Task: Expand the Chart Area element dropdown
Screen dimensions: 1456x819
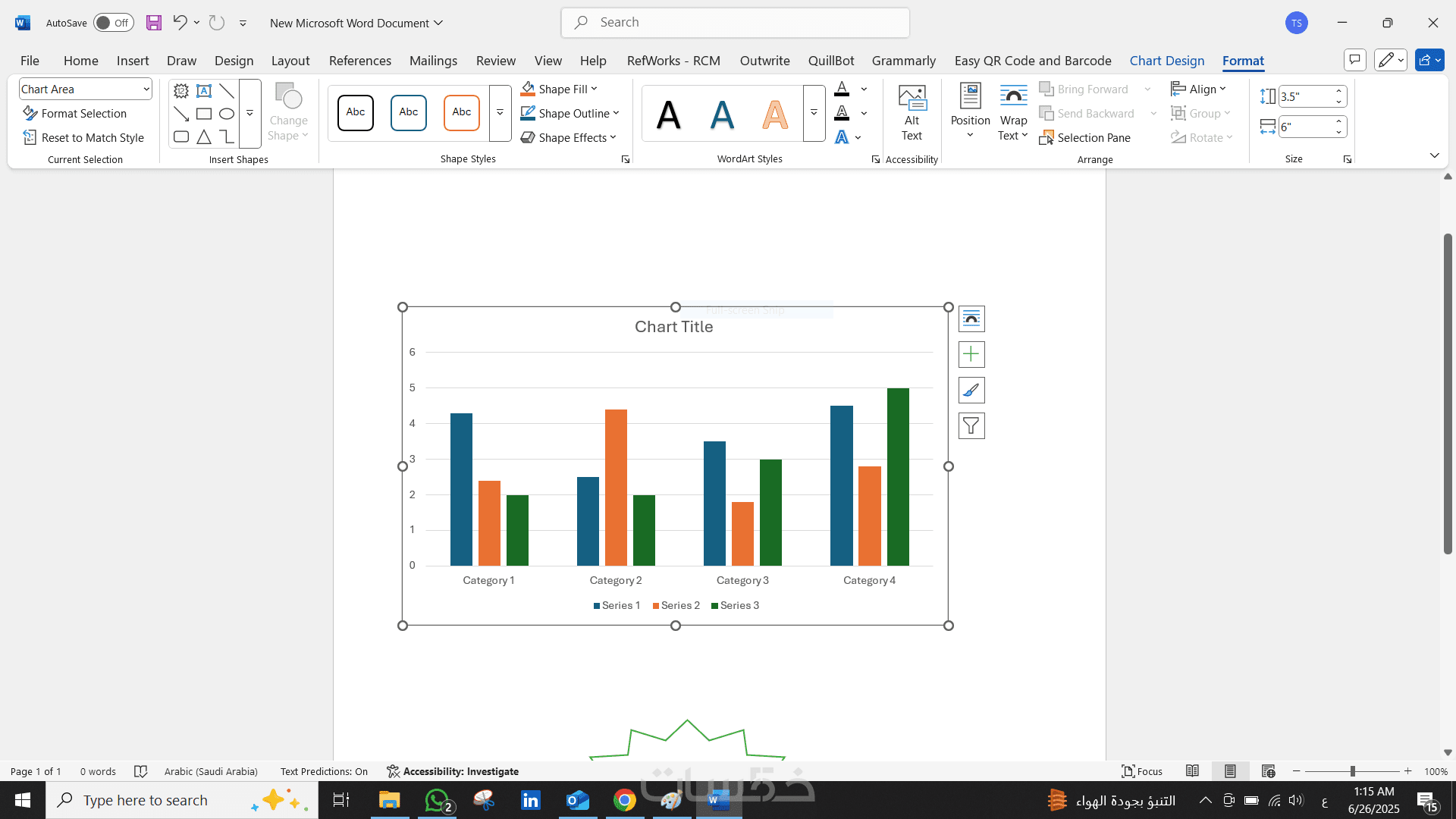Action: [146, 89]
